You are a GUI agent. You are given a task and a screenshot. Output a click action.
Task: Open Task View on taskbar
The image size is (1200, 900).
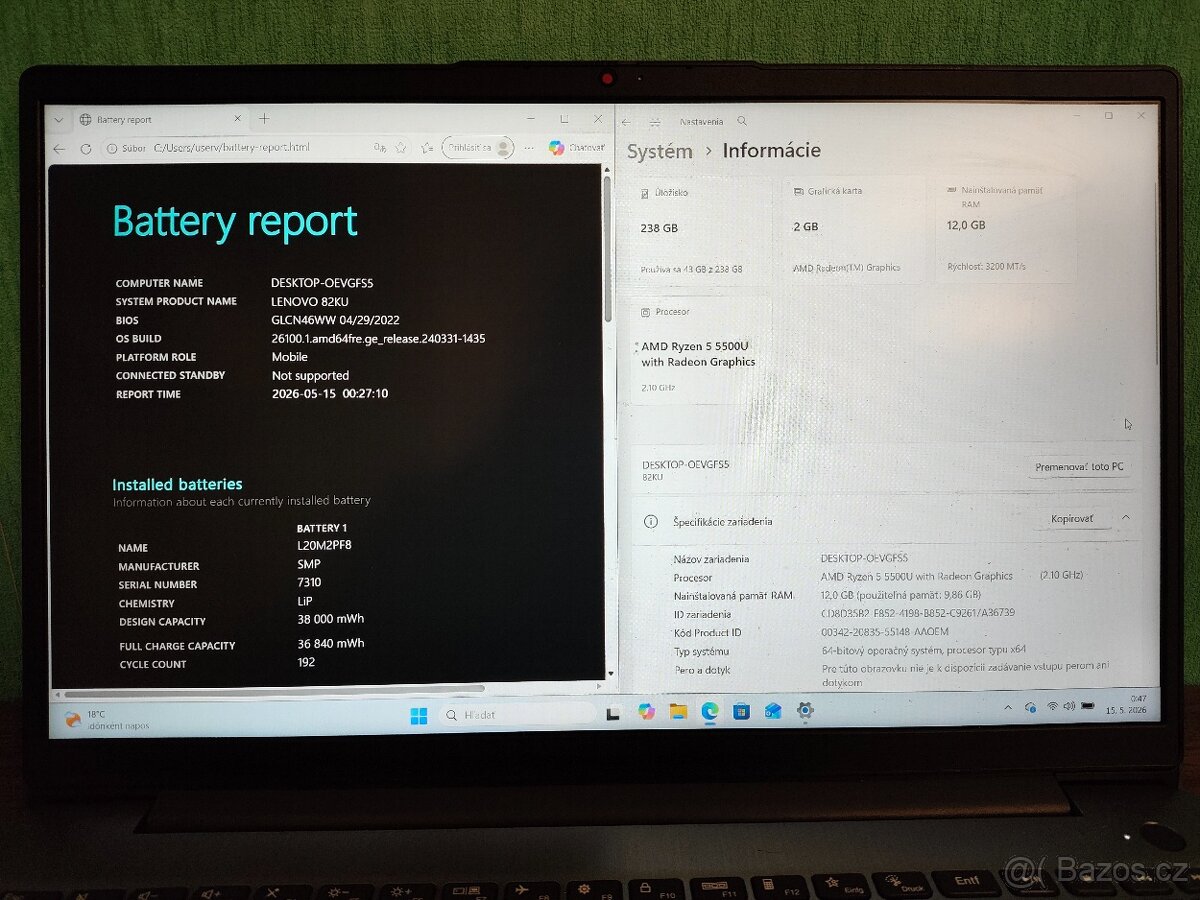tap(614, 713)
